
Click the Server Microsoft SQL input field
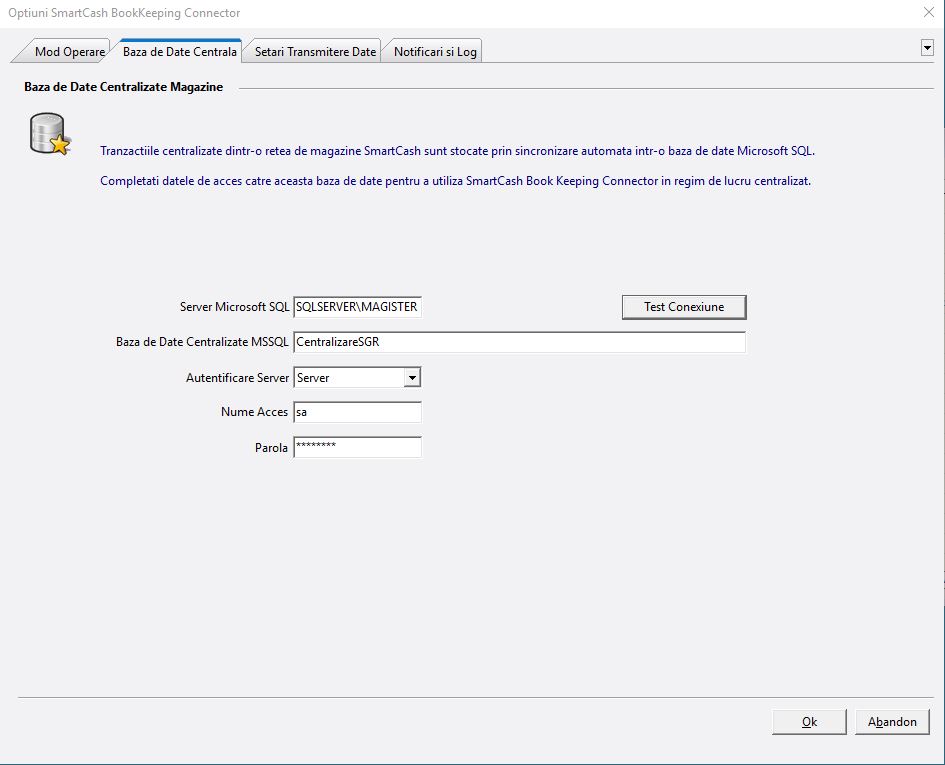coord(357,307)
